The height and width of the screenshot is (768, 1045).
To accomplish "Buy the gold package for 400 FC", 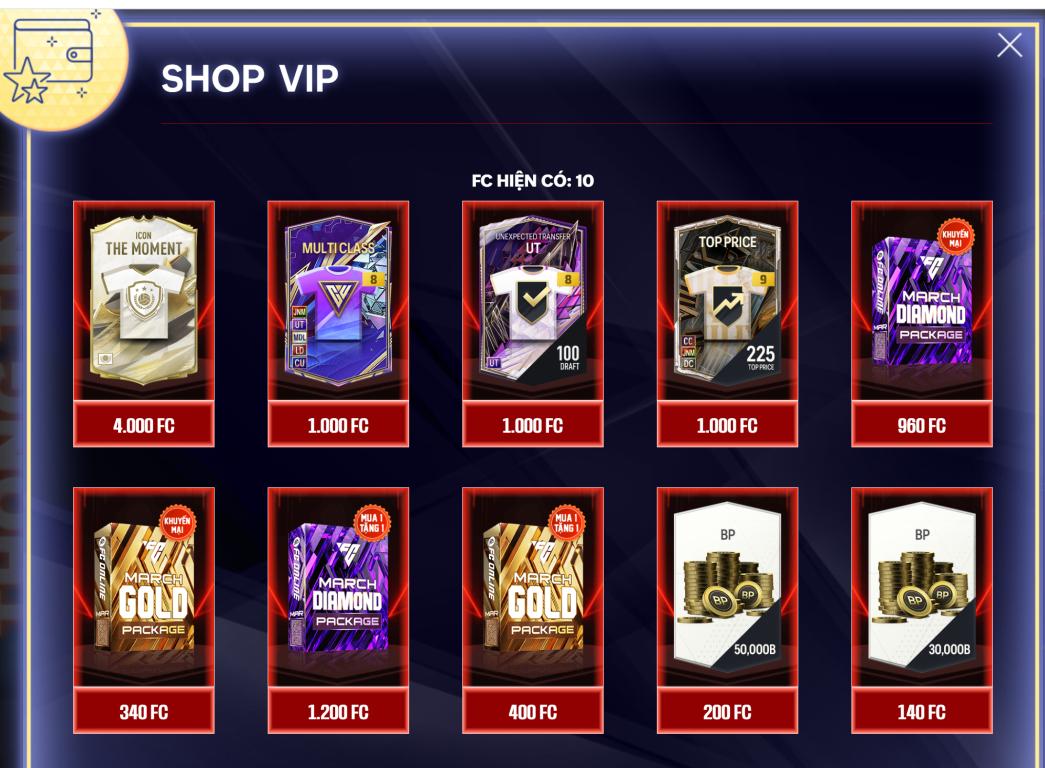I will [x=532, y=711].
